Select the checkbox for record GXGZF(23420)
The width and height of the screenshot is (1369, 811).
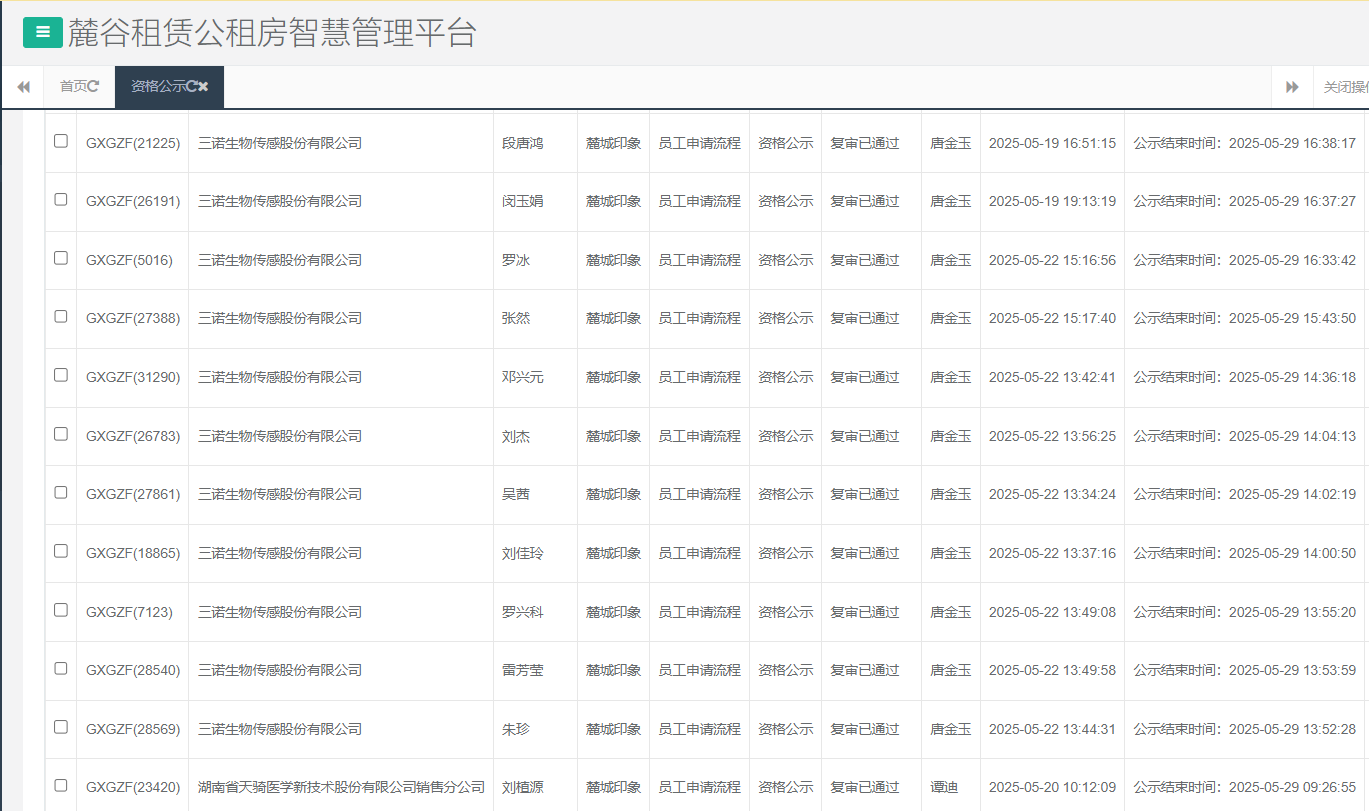point(60,787)
